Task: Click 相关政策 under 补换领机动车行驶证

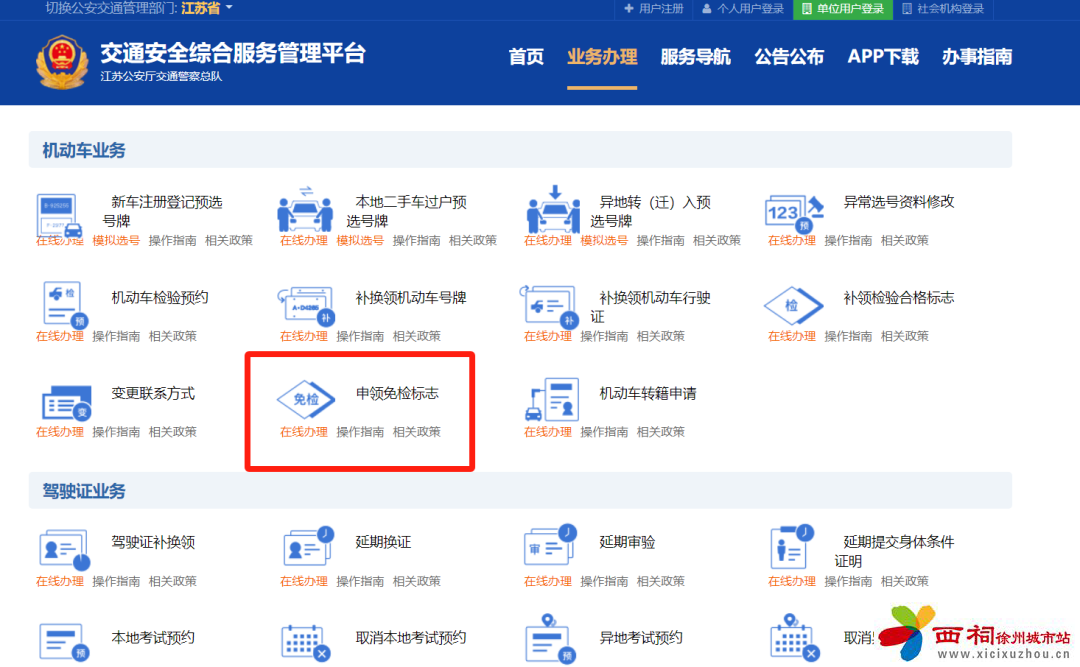Action: pyautogui.click(x=661, y=336)
